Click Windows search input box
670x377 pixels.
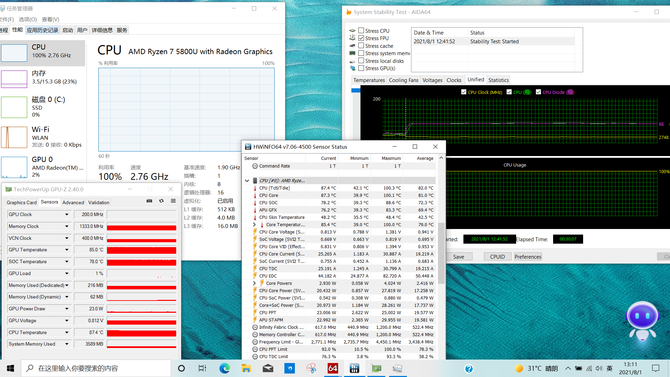(96, 368)
